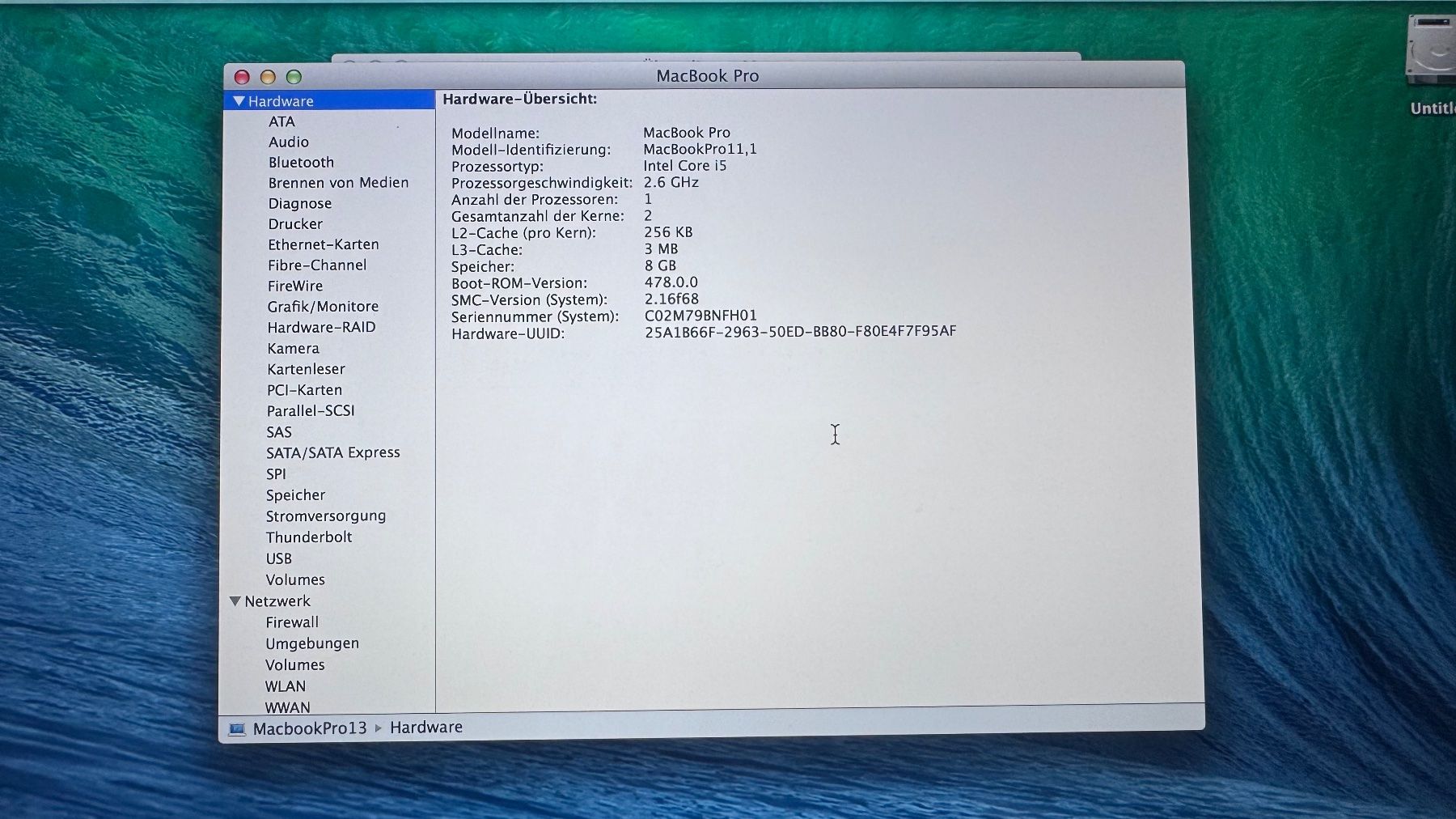Select Hardware-RAID entry
The image size is (1456, 819).
[x=321, y=328]
